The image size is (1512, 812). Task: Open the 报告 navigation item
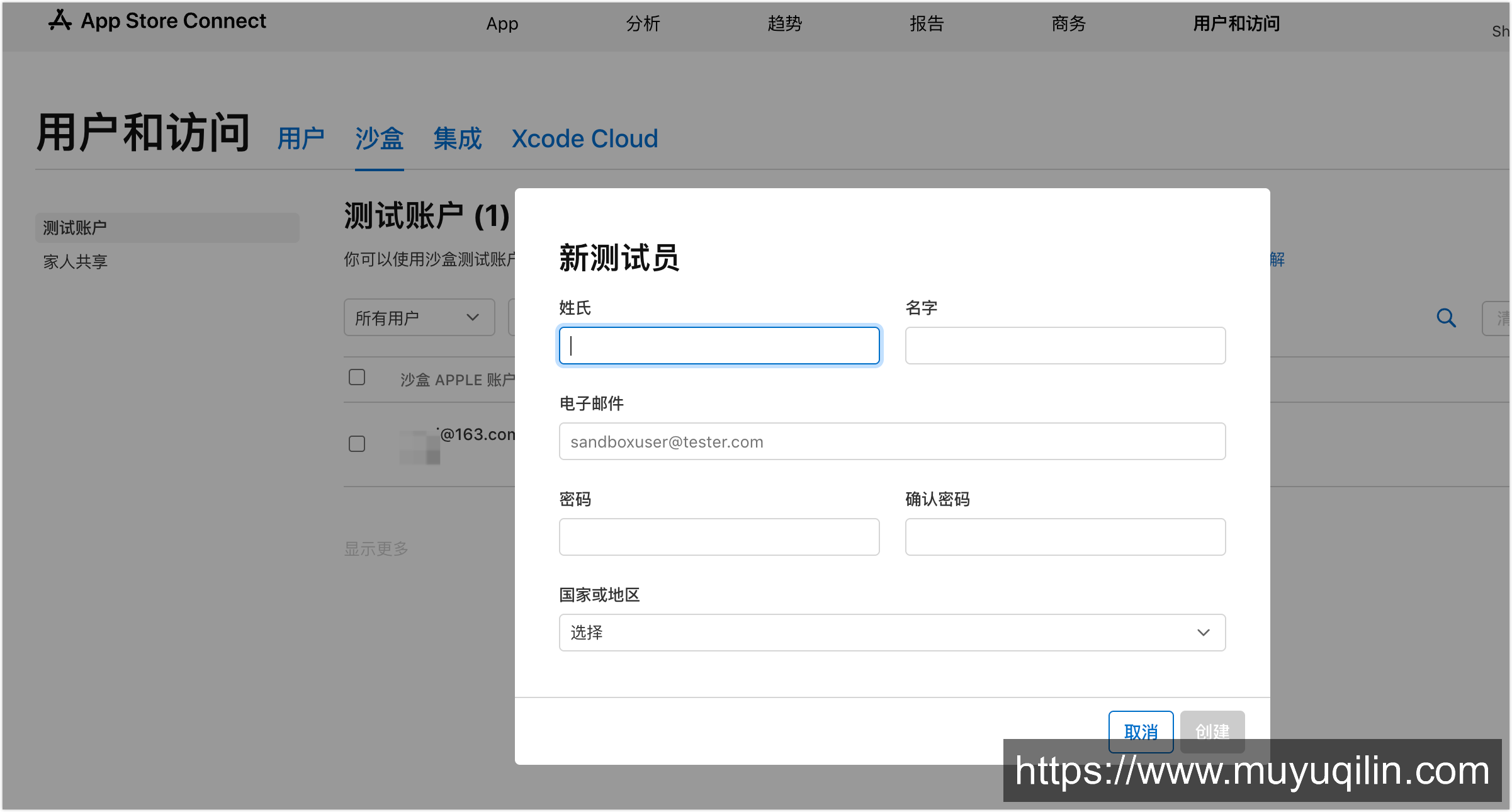(x=927, y=24)
